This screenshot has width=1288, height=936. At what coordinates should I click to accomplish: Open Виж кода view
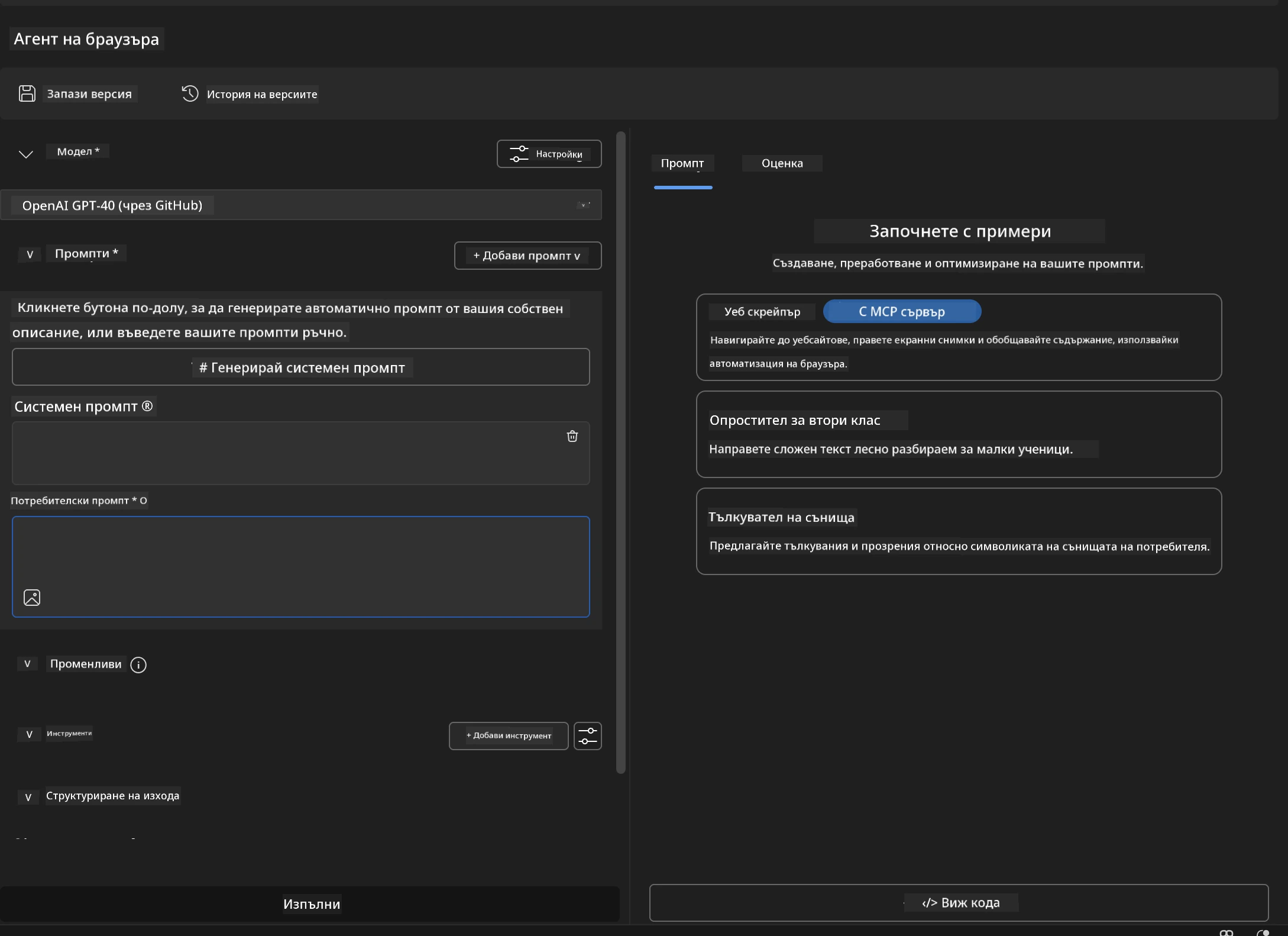tap(959, 903)
